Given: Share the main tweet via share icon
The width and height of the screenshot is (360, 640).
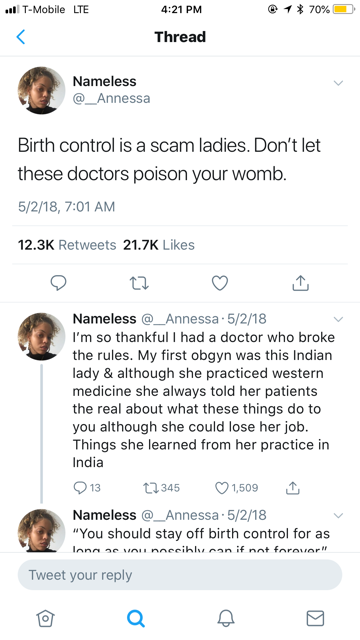Looking at the screenshot, I should 300,282.
